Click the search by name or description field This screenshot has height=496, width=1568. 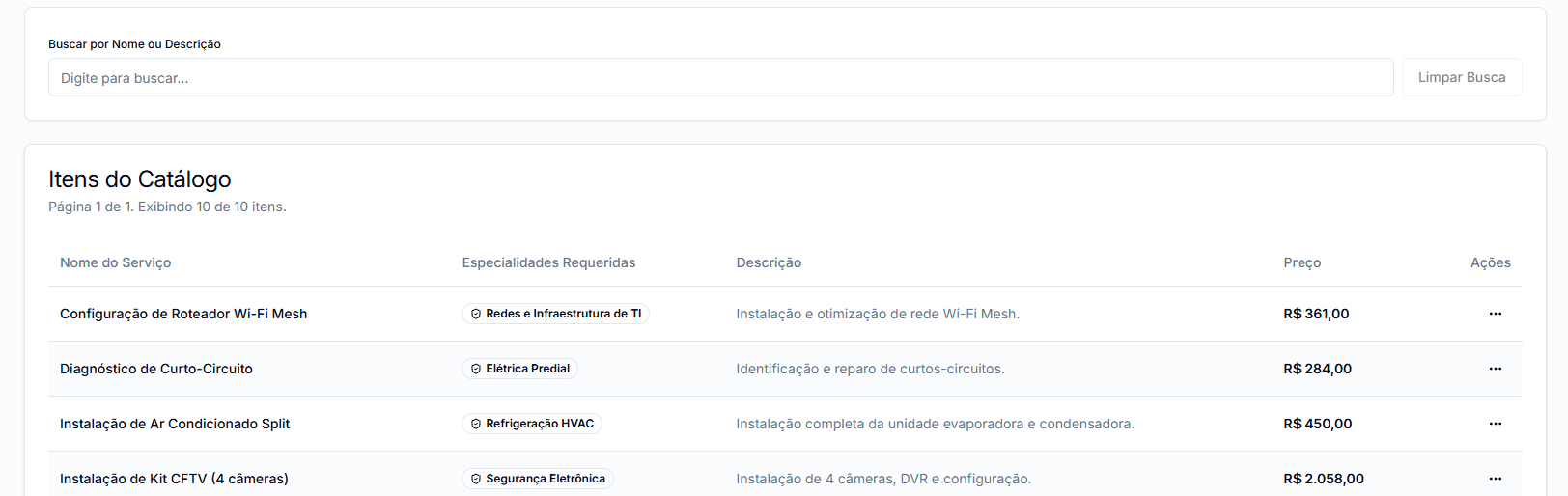[720, 77]
